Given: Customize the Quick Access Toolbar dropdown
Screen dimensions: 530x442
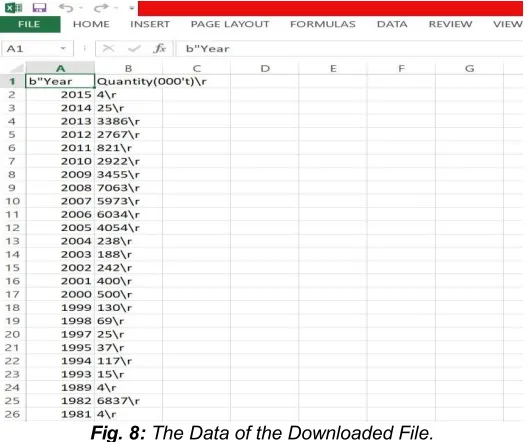Looking at the screenshot, I should click(132, 8).
